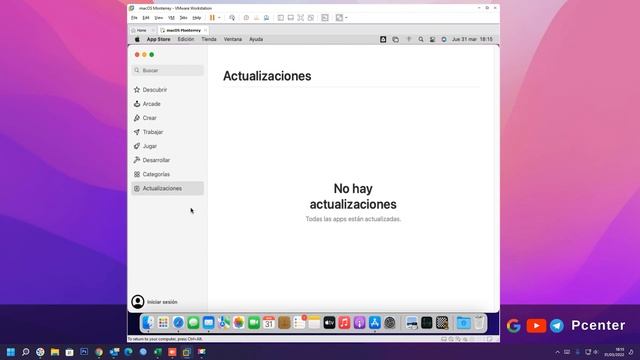Viewport: 640px width, 360px height.
Task: Open Messages app in the dock
Action: (x=193, y=323)
